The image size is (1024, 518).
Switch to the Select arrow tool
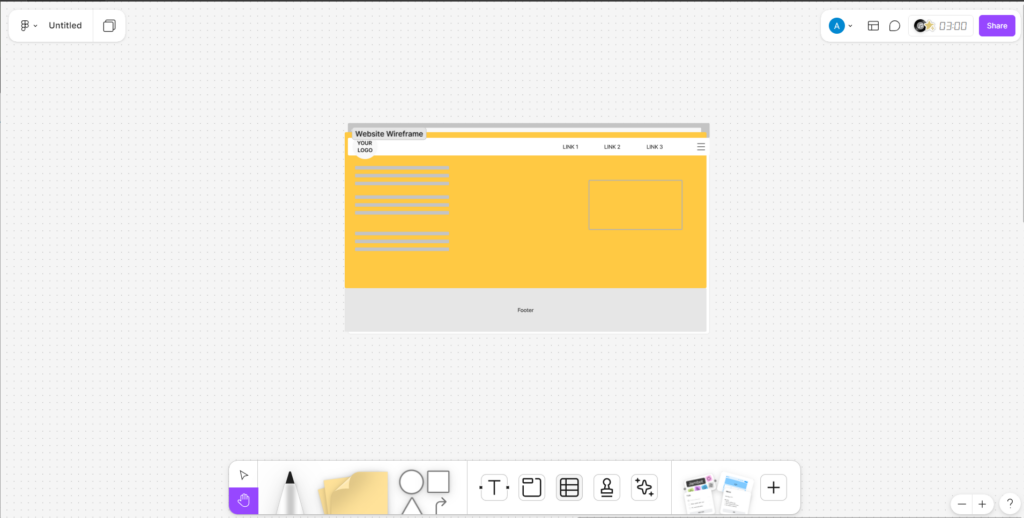click(243, 474)
